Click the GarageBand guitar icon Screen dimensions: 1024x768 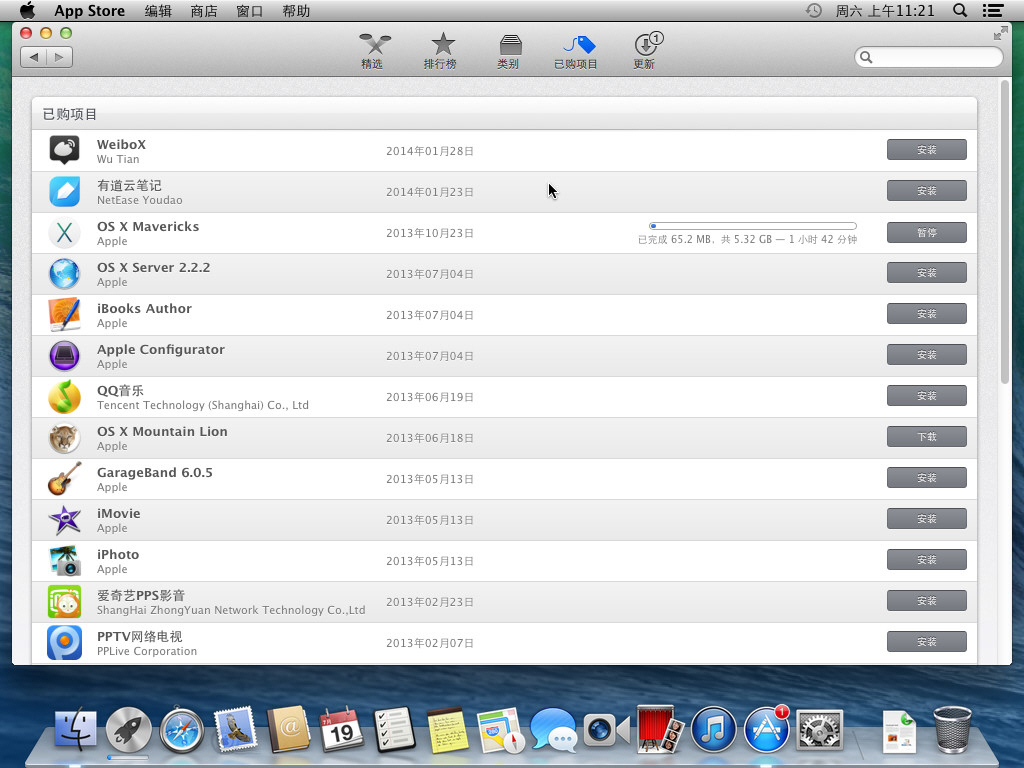point(65,479)
